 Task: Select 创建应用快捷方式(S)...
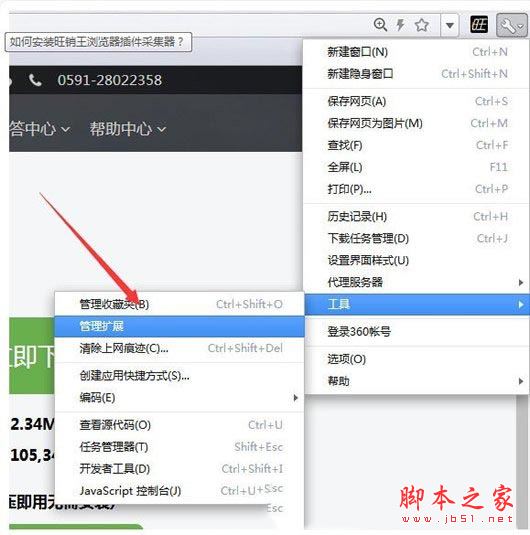coord(180,376)
